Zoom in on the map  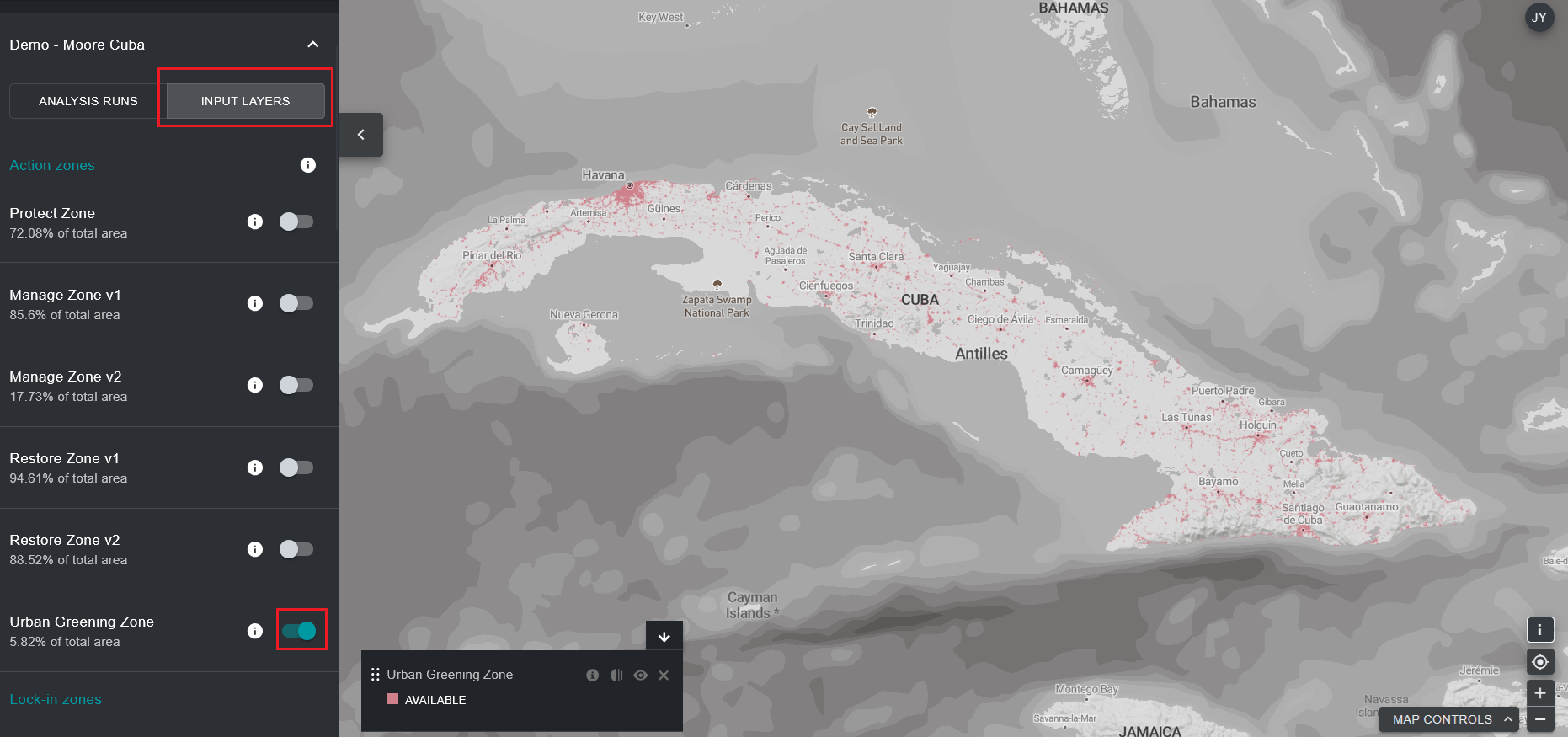(1540, 693)
